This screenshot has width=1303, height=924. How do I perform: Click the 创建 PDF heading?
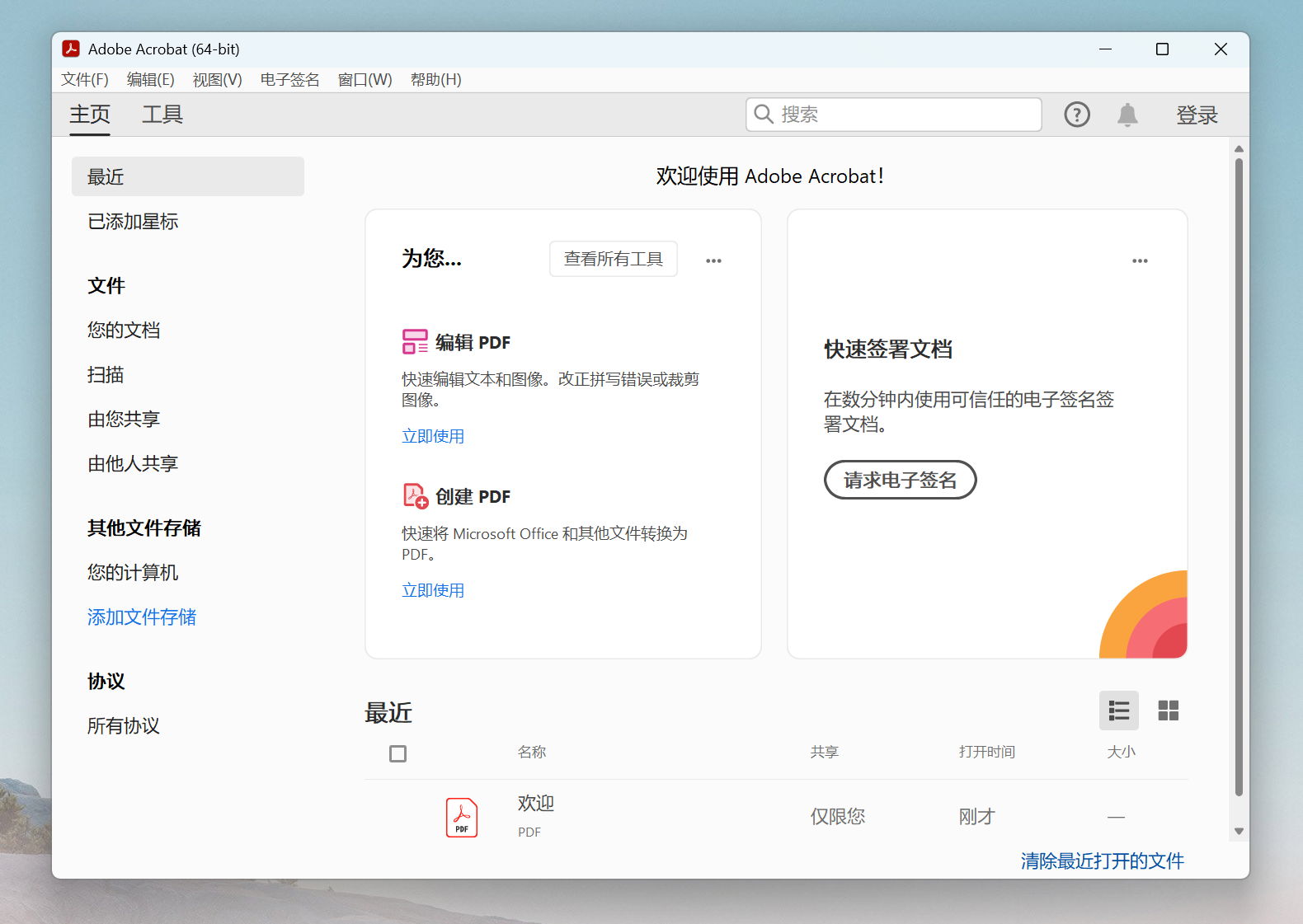473,496
